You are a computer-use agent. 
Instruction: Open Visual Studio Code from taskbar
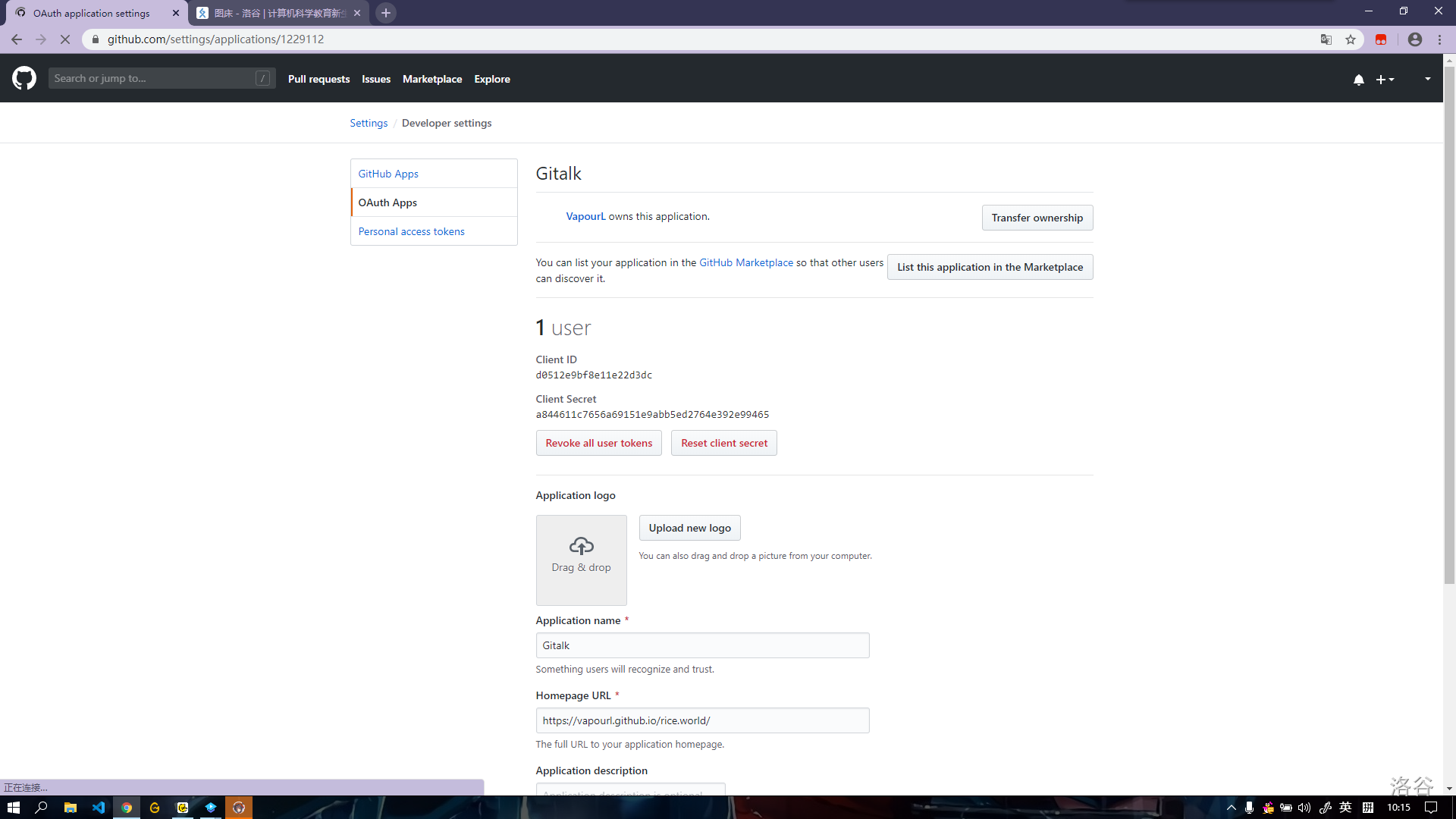[x=99, y=808]
